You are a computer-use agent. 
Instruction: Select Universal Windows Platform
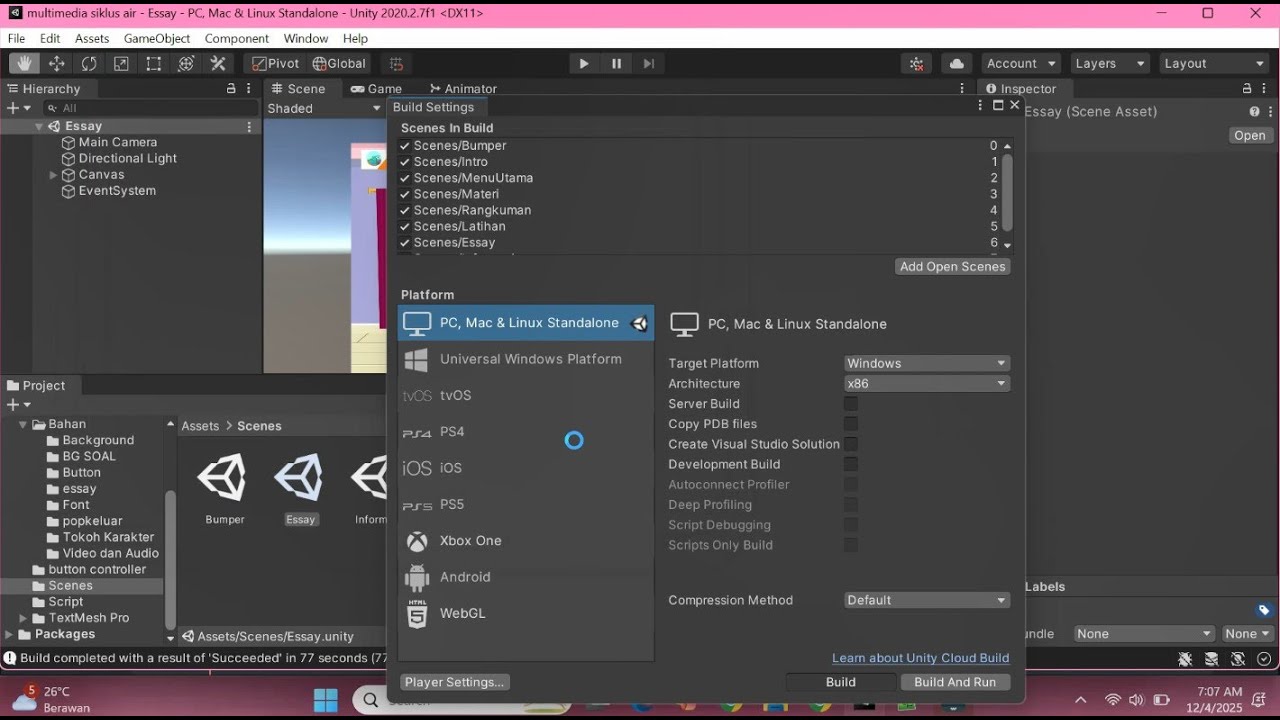click(526, 359)
